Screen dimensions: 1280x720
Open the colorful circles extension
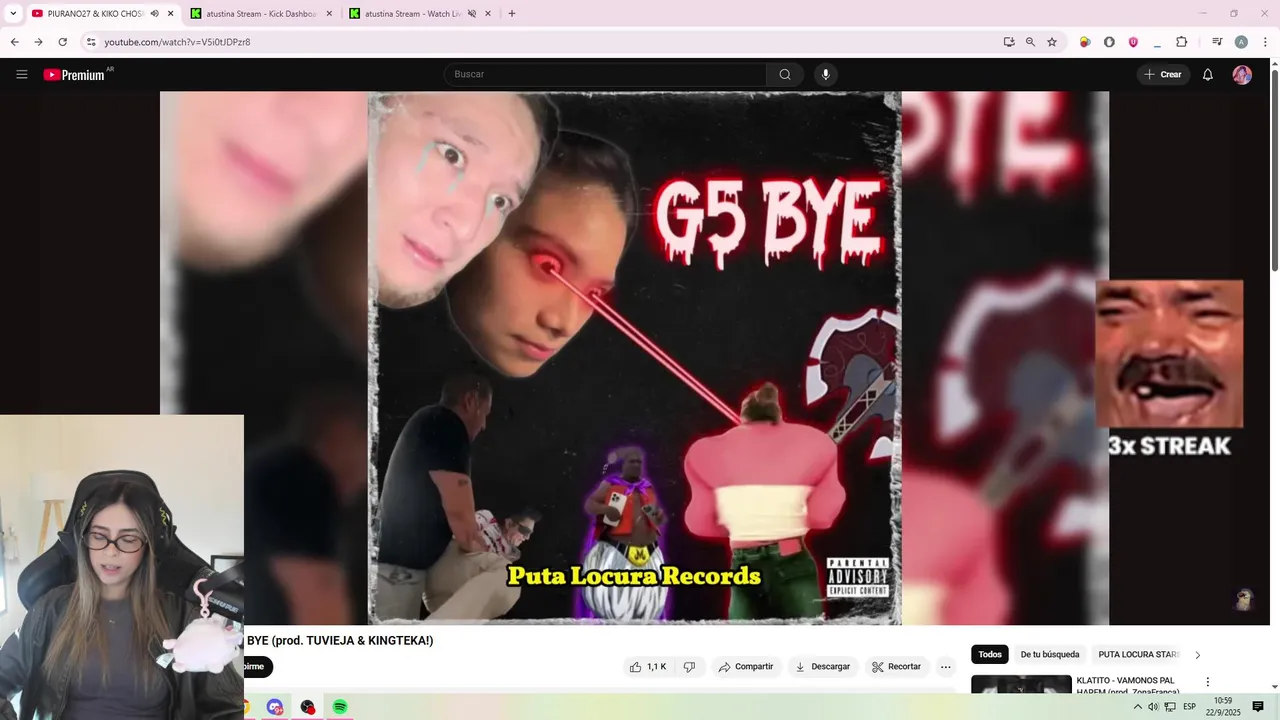pos(1085,42)
